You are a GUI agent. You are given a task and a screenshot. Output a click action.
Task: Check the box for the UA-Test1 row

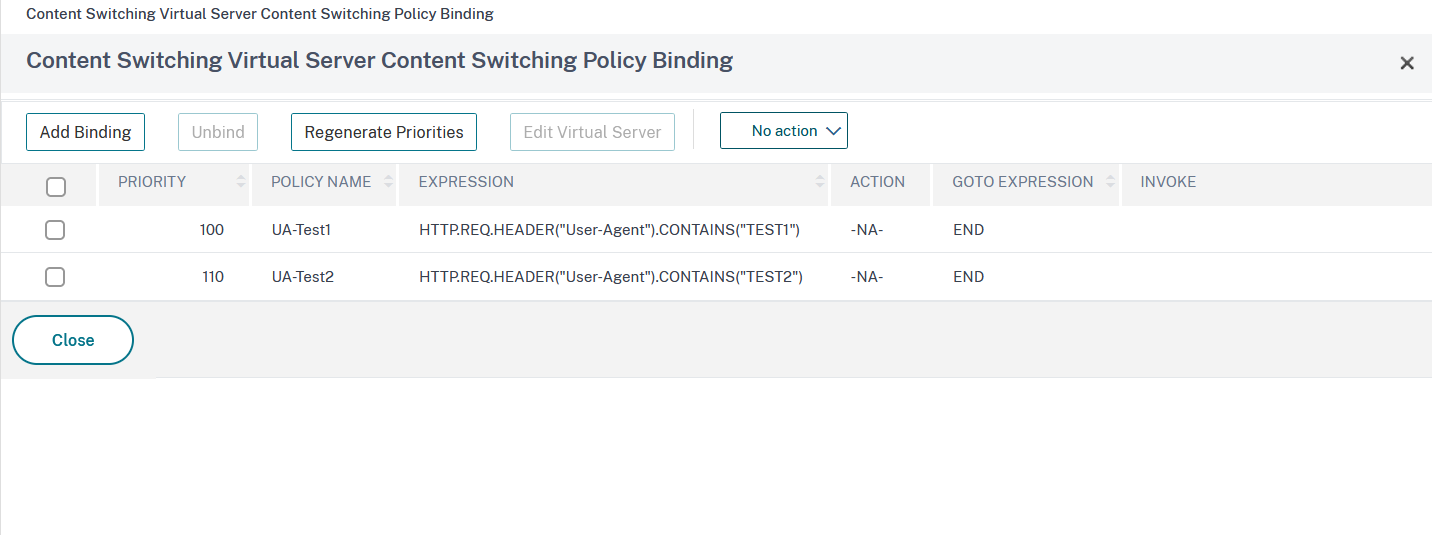click(55, 230)
